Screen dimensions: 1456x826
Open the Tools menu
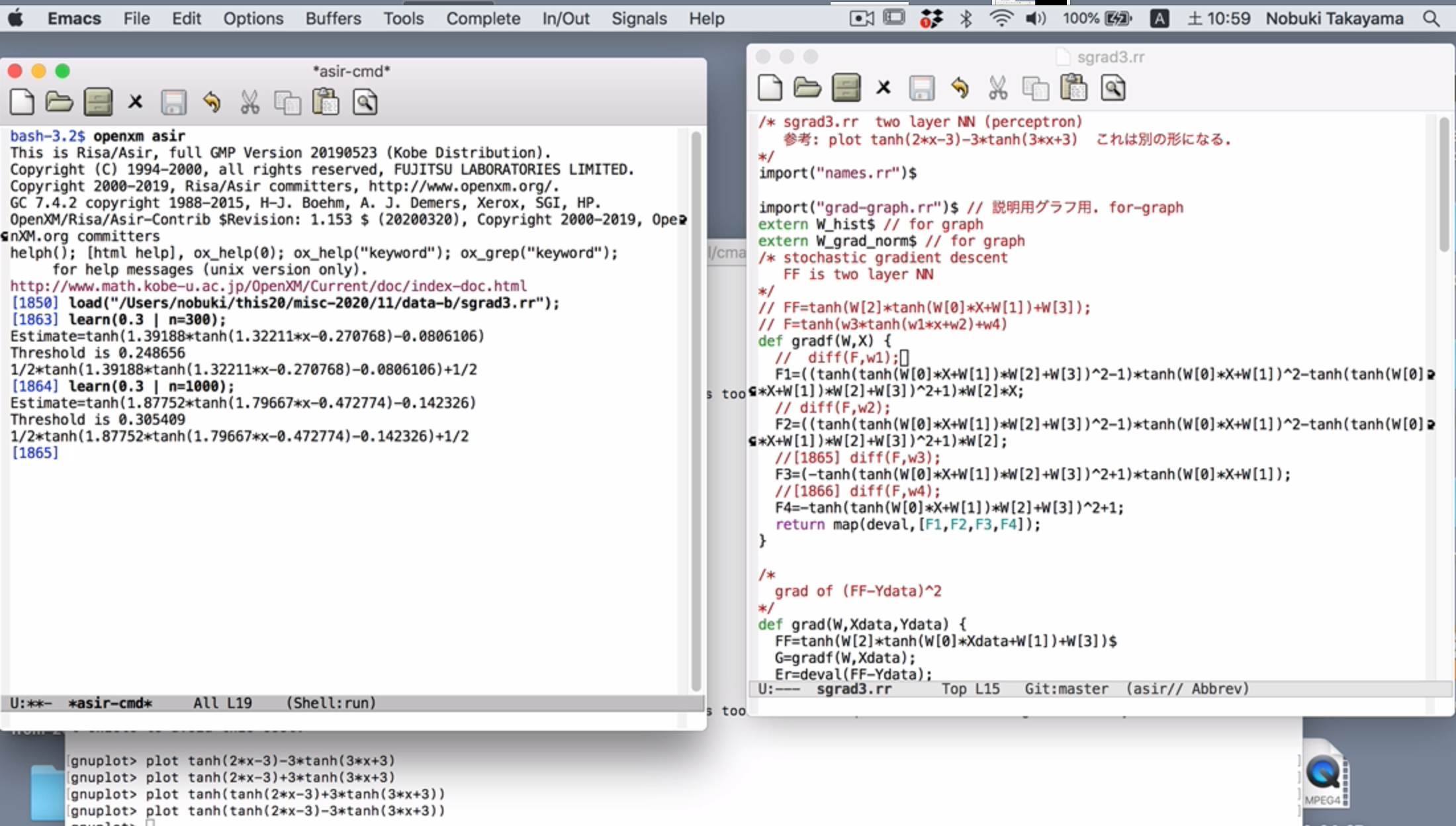pyautogui.click(x=403, y=19)
